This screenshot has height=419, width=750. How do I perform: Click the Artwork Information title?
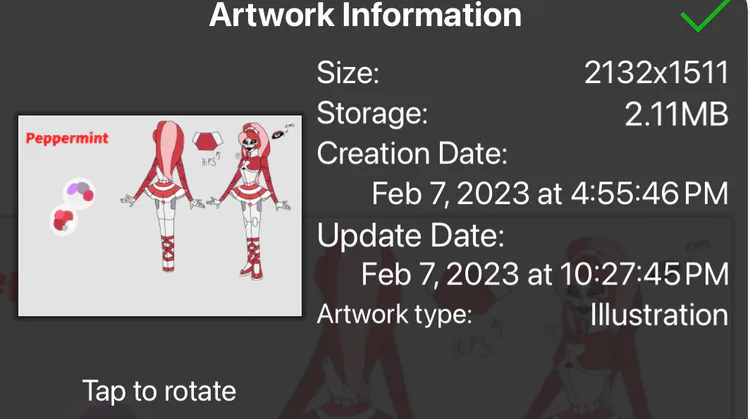coord(365,16)
